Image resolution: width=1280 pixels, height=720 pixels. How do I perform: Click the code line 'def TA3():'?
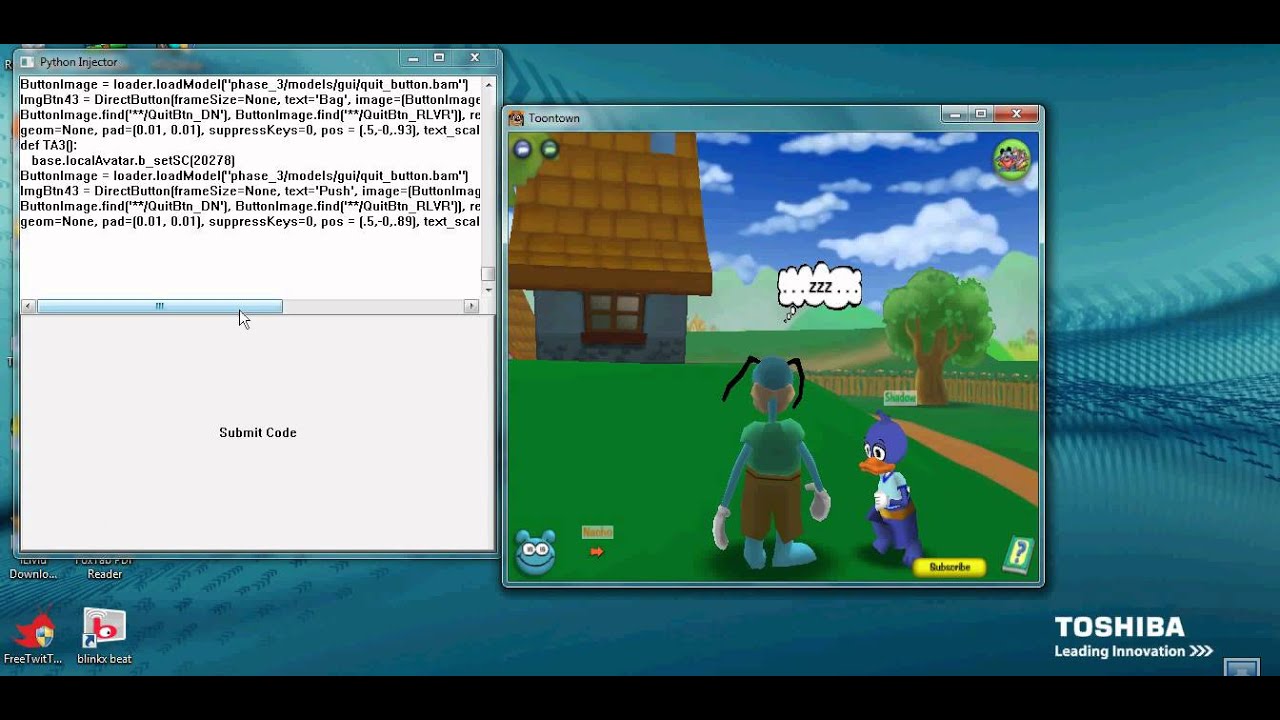click(48, 145)
